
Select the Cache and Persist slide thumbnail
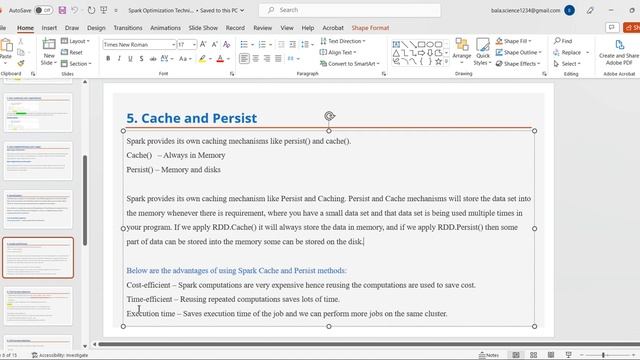point(38,258)
